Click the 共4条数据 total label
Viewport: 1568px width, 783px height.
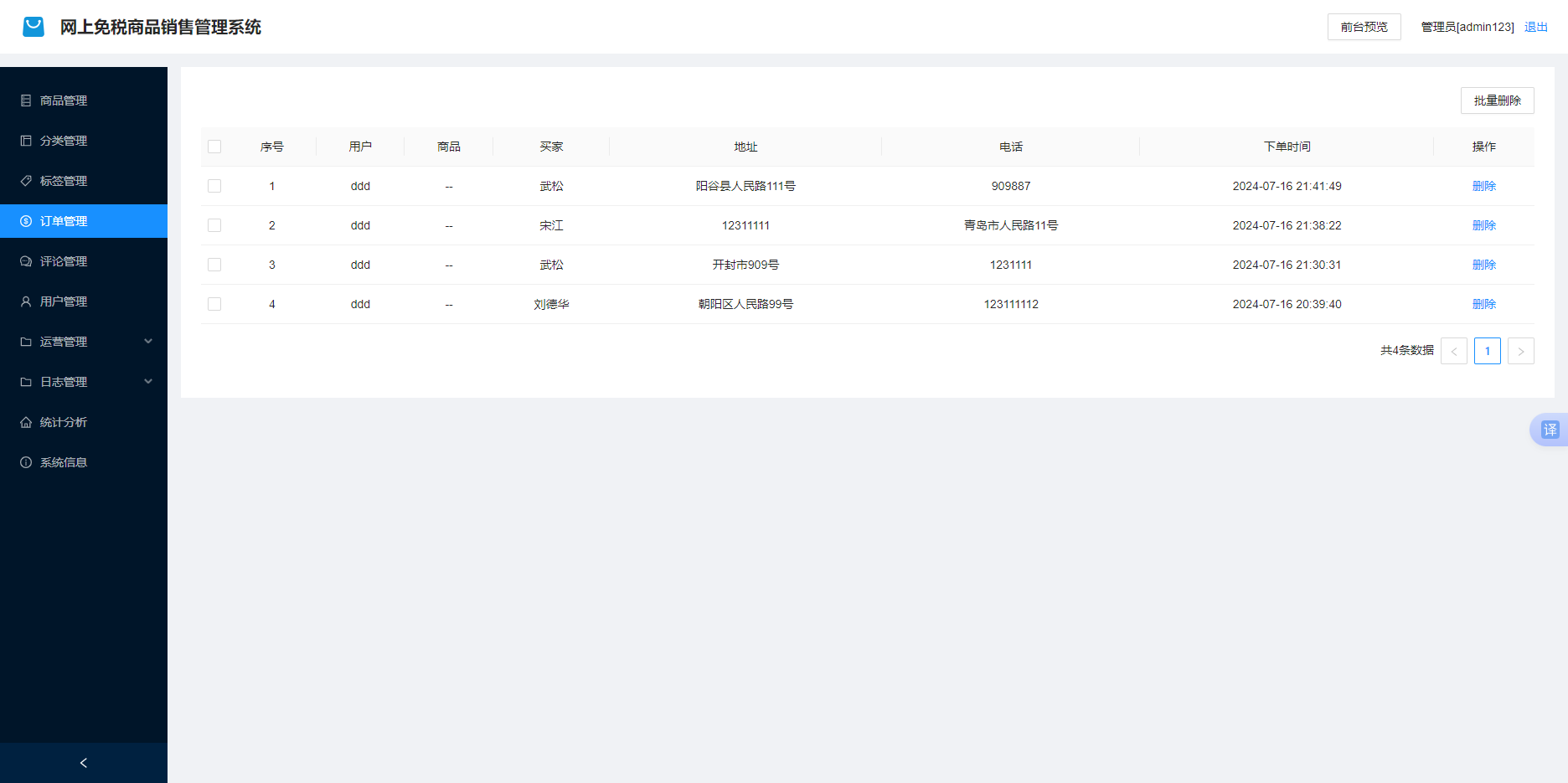[x=1407, y=350]
